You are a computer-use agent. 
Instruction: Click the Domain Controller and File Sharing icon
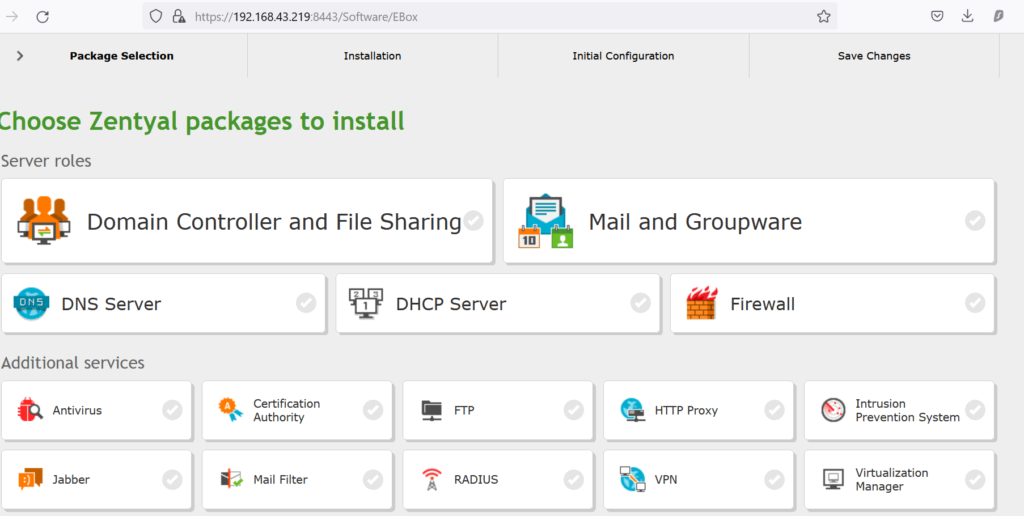(44, 221)
